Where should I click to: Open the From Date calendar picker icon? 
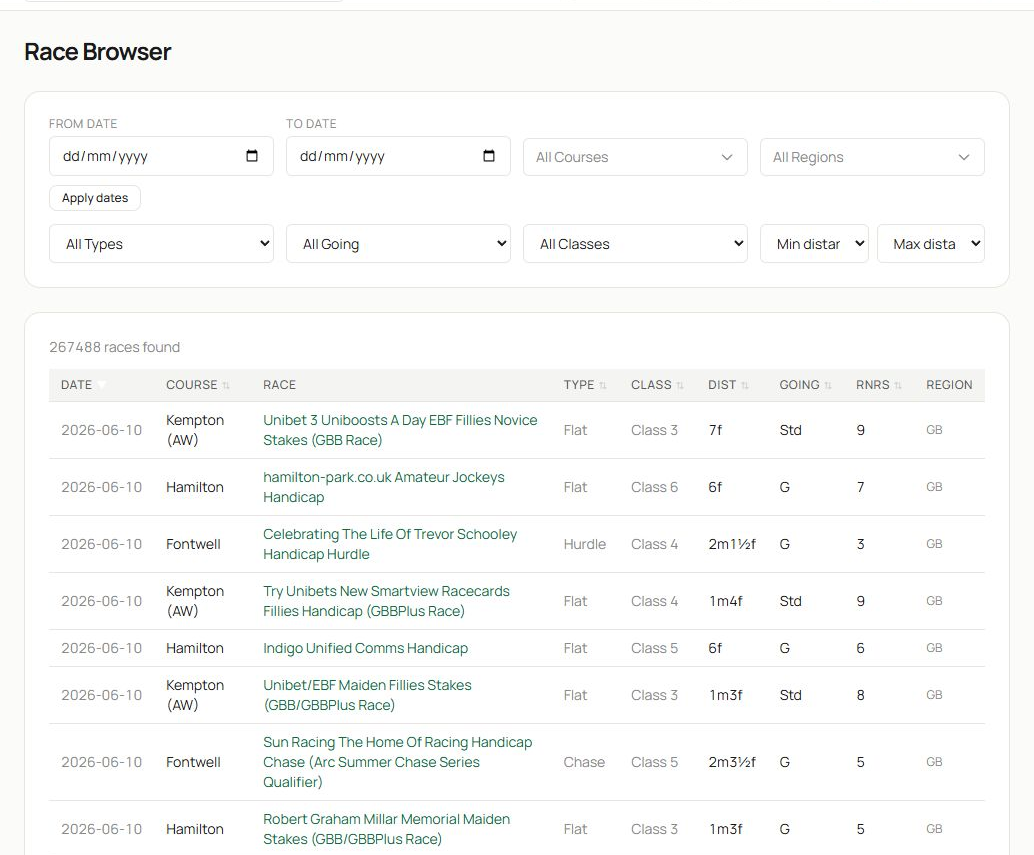251,156
